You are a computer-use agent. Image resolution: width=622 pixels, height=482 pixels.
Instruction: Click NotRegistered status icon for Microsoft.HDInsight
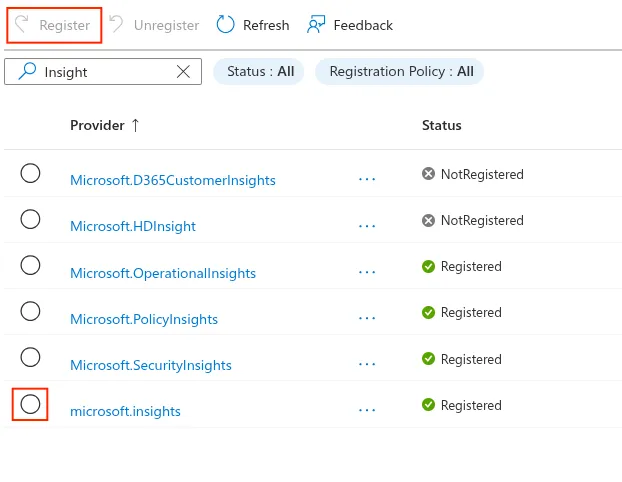point(428,220)
